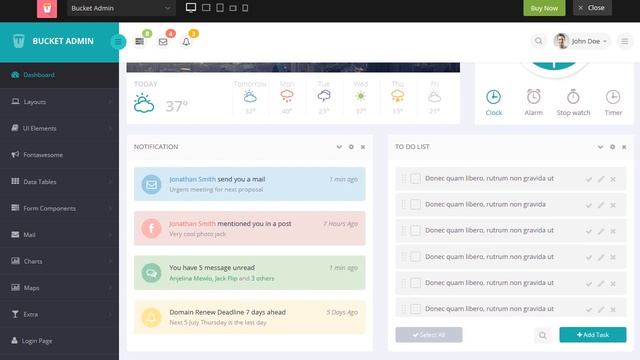This screenshot has width=640, height=360.
Task: Edit the first to-do item with pencil
Action: (x=601, y=179)
